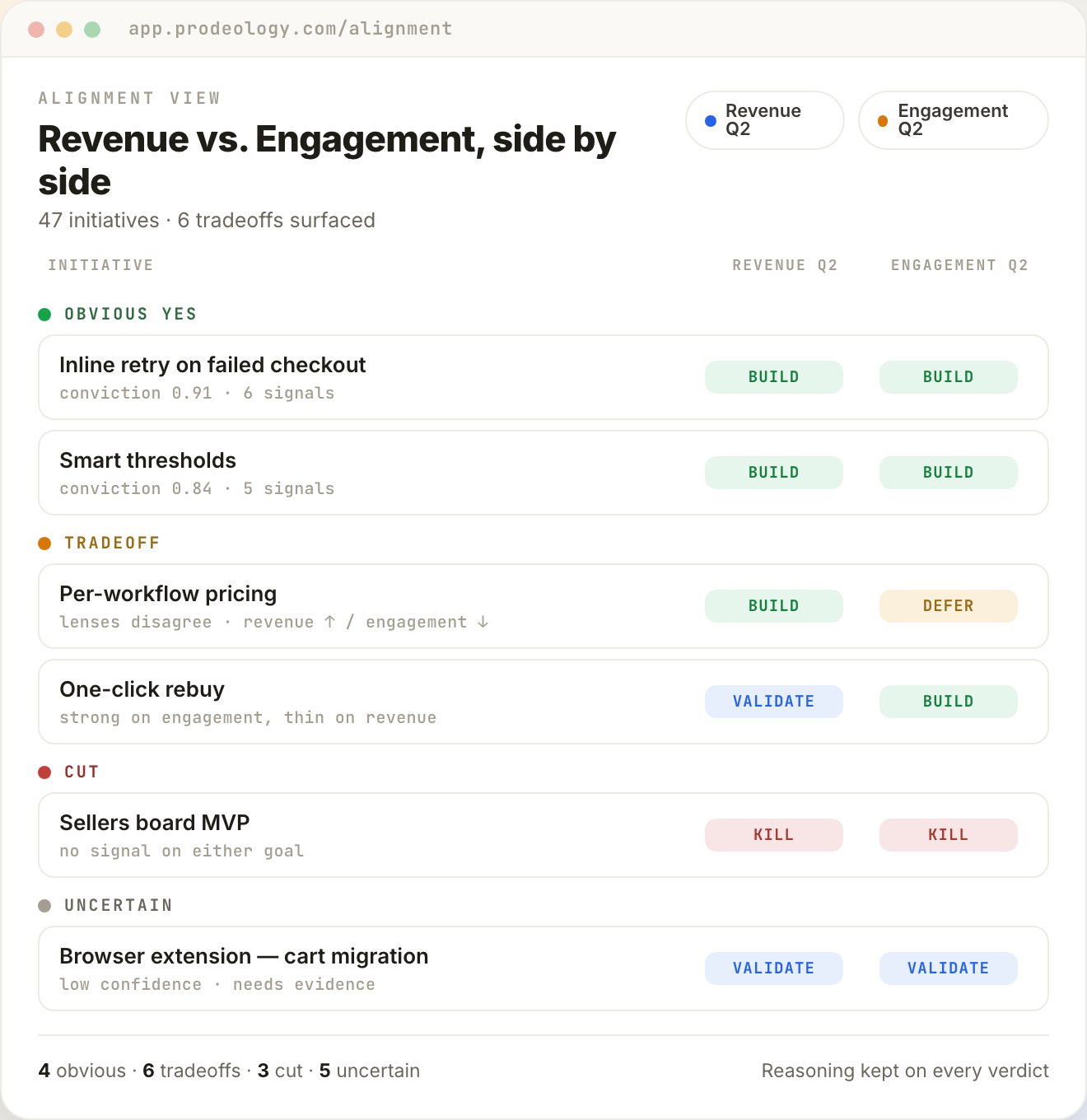Click 'Reasoning kept on every verdict' text
The height and width of the screenshot is (1120, 1087).
tap(905, 1071)
